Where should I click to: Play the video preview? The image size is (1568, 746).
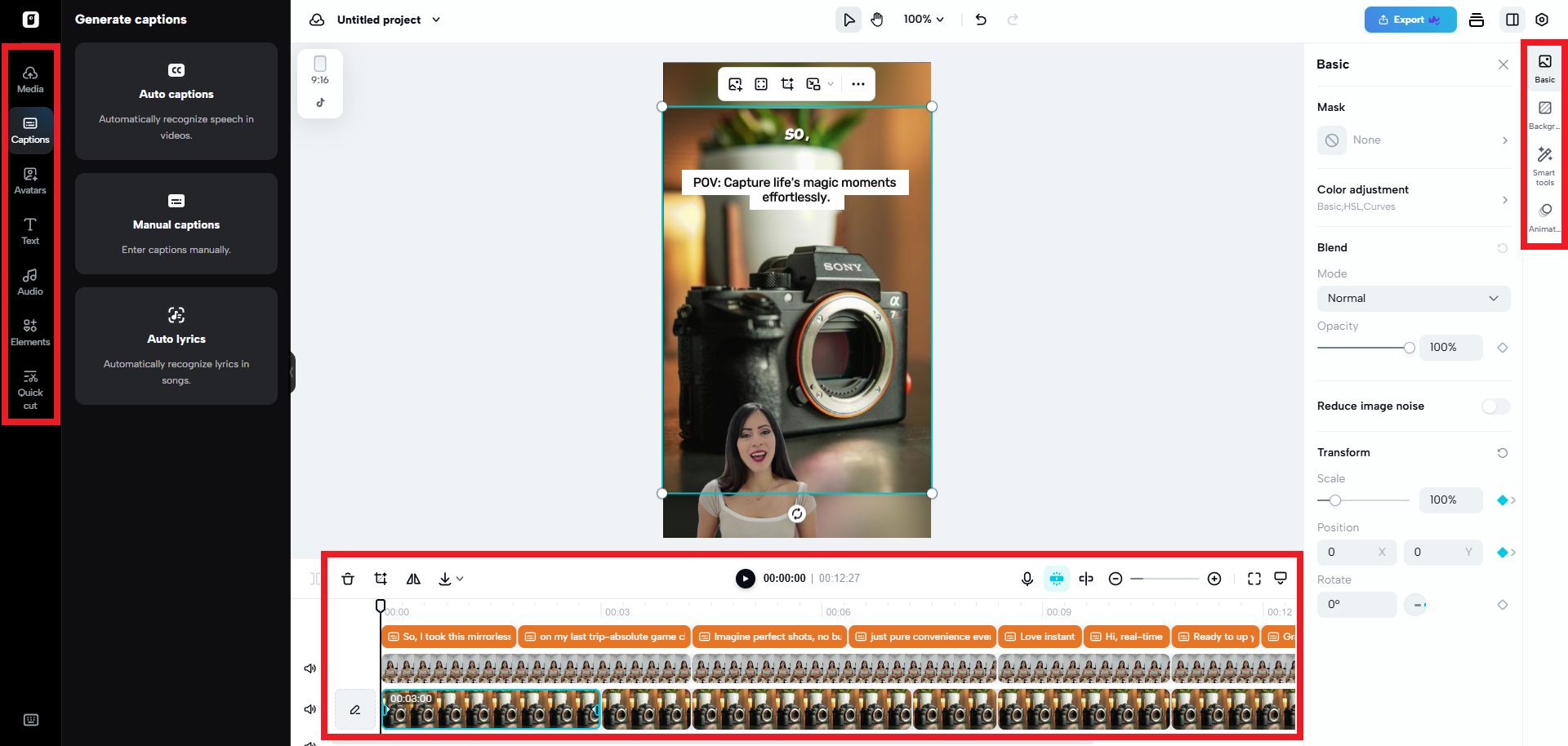tap(745, 579)
